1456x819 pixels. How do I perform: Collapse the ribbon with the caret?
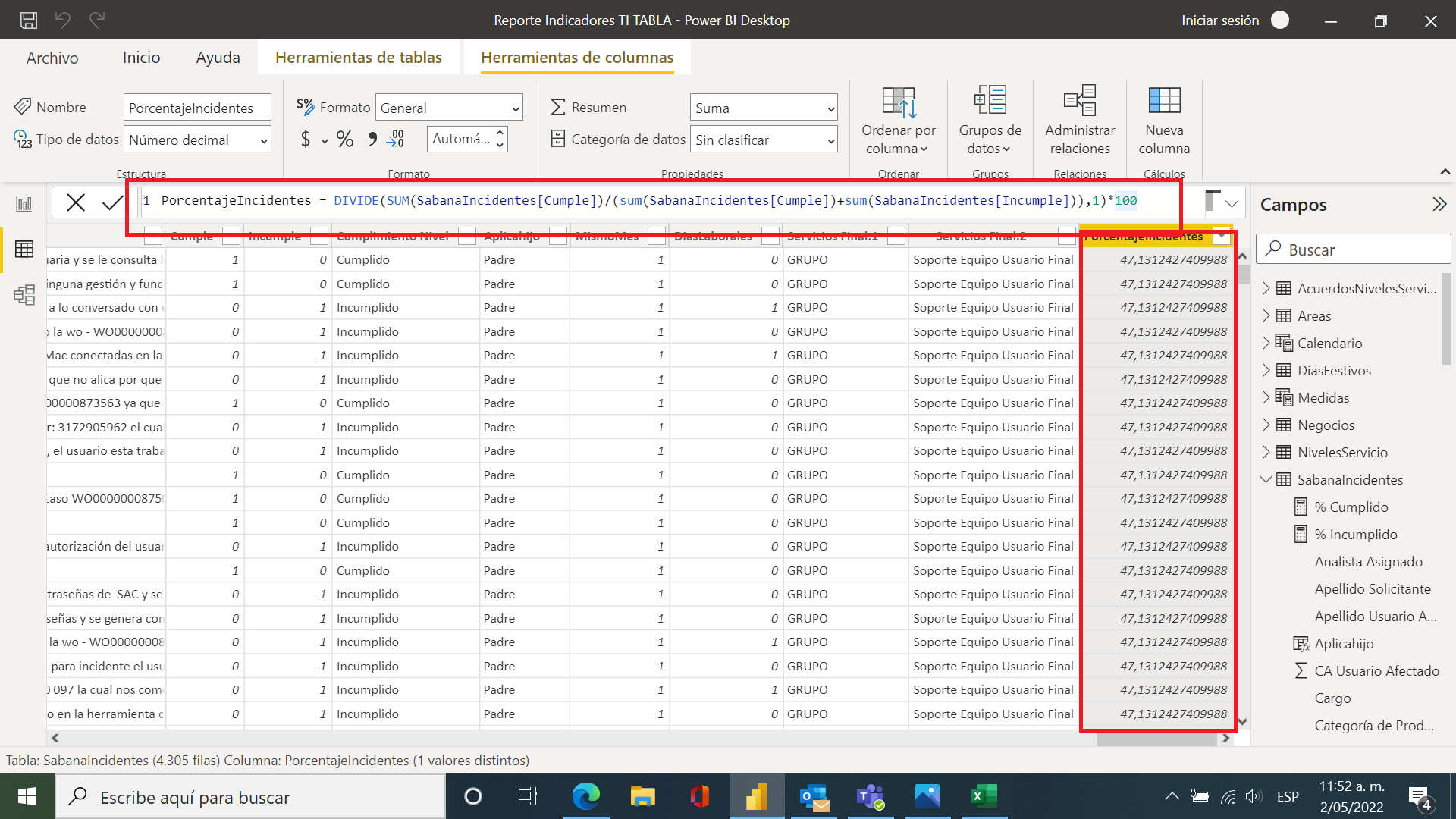pyautogui.click(x=1445, y=172)
